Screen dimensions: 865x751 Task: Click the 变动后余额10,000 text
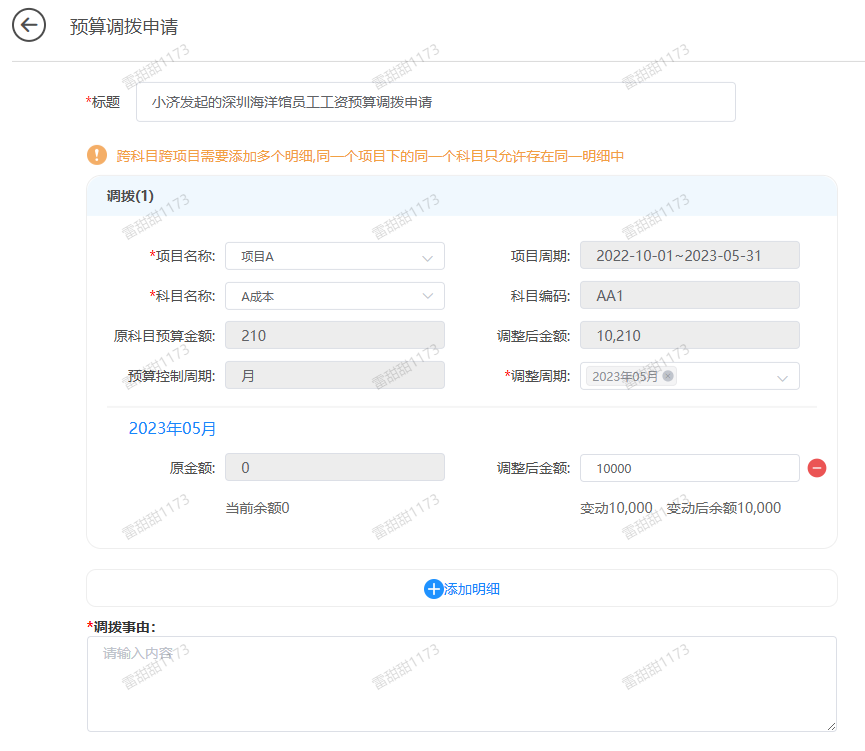724,508
